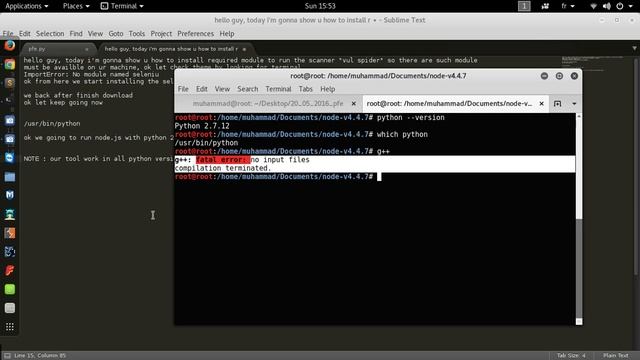The image size is (640, 360).
Task: Open the white notepad dock icon
Action: coord(10,308)
